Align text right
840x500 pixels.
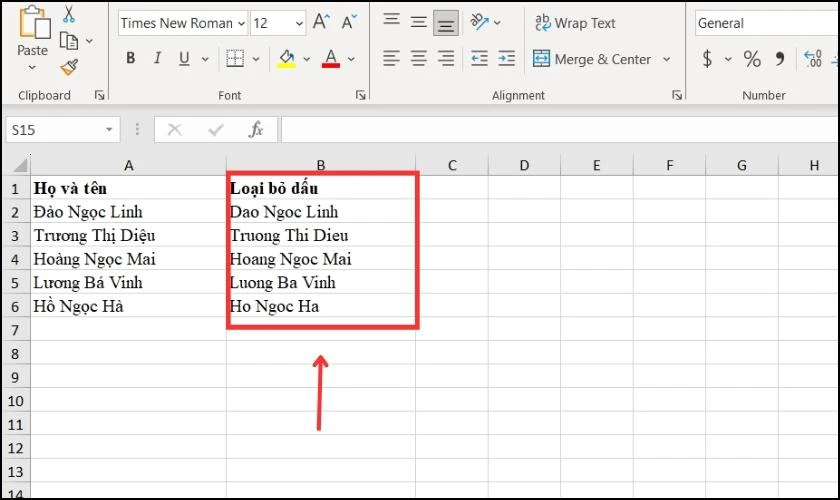pos(446,58)
